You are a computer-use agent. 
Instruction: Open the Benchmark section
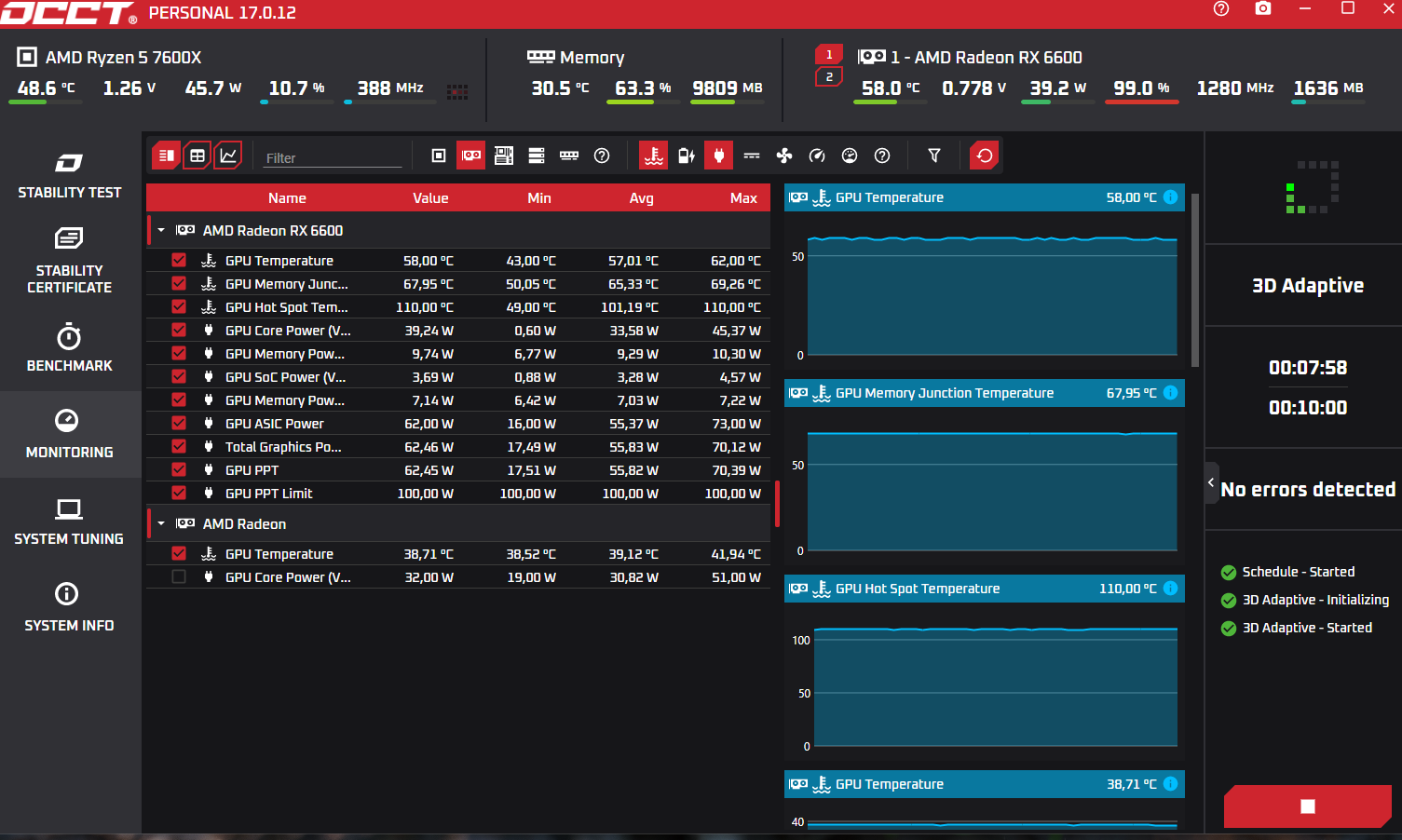70,348
